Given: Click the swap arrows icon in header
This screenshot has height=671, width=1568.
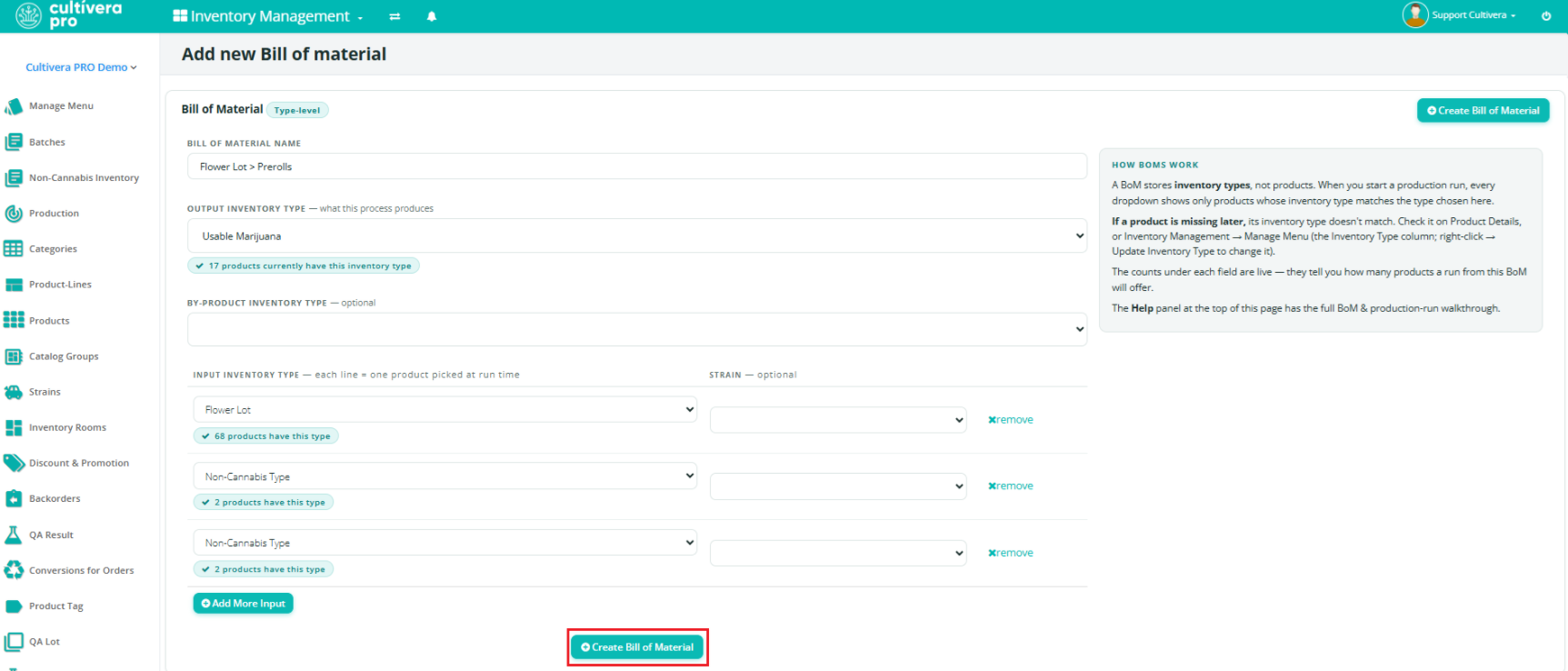Looking at the screenshot, I should [394, 16].
